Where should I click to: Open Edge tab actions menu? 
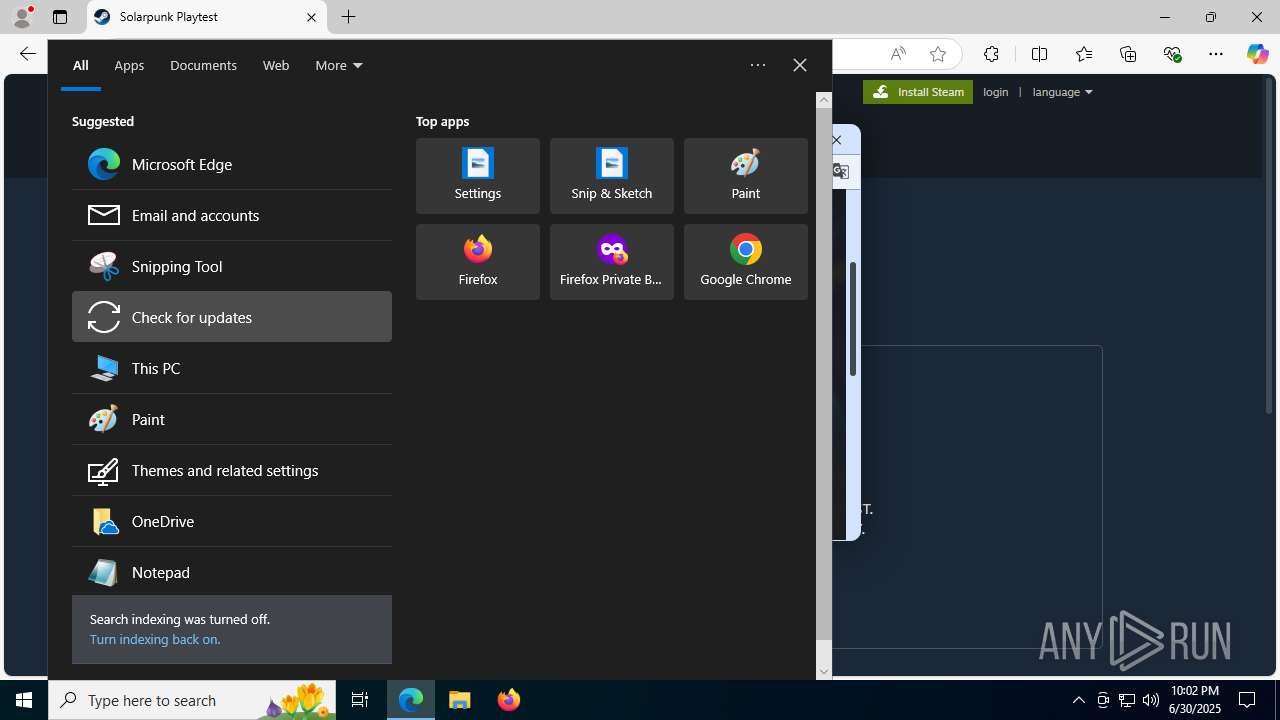(60, 17)
